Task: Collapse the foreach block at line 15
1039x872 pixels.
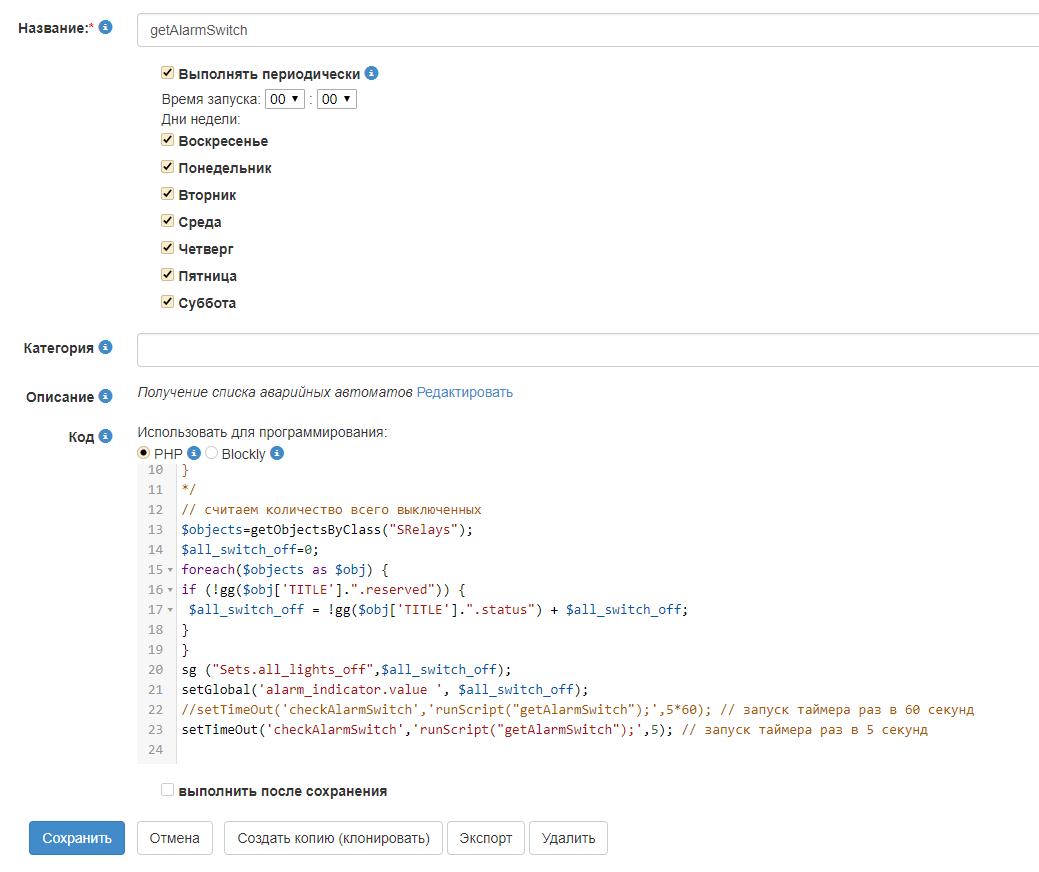Action: coord(171,570)
